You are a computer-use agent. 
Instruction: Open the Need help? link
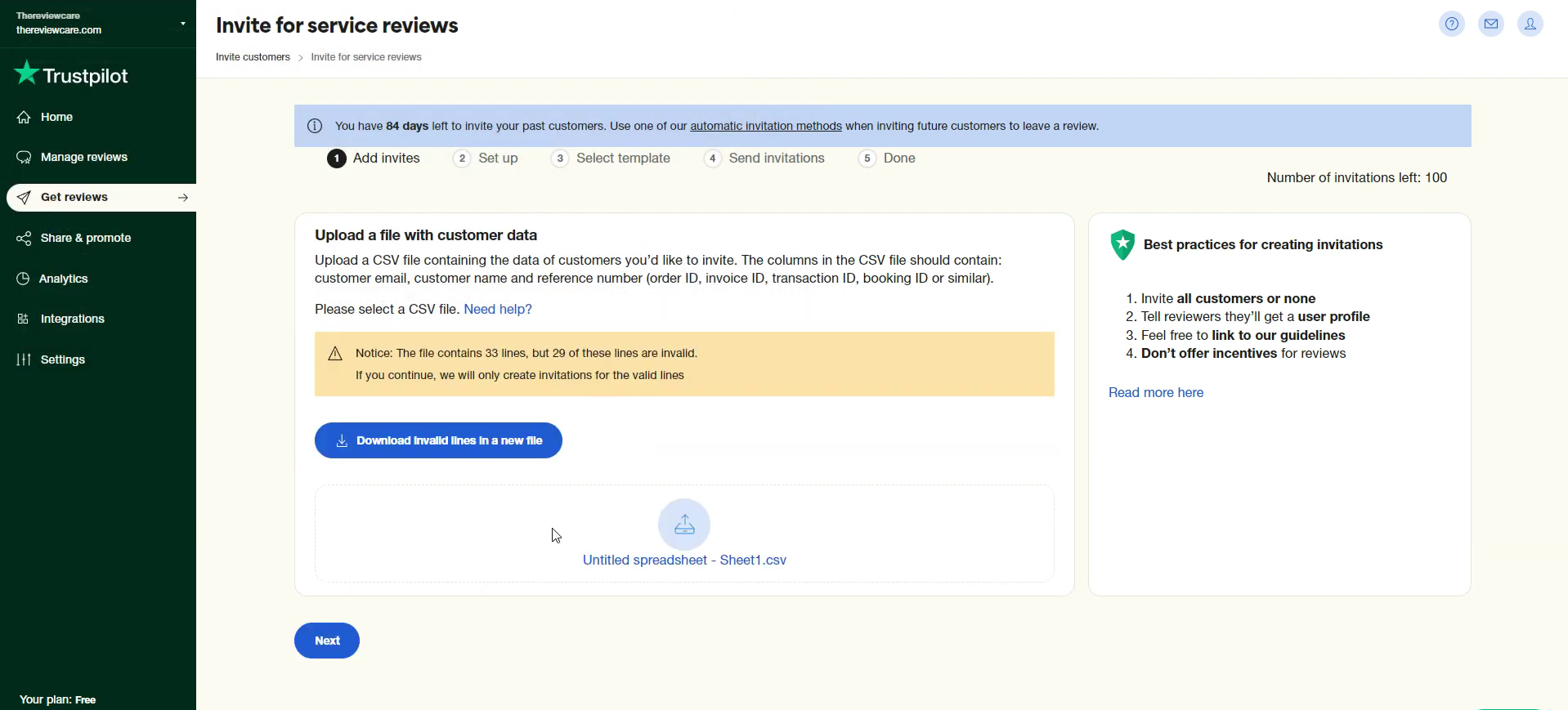(x=498, y=309)
